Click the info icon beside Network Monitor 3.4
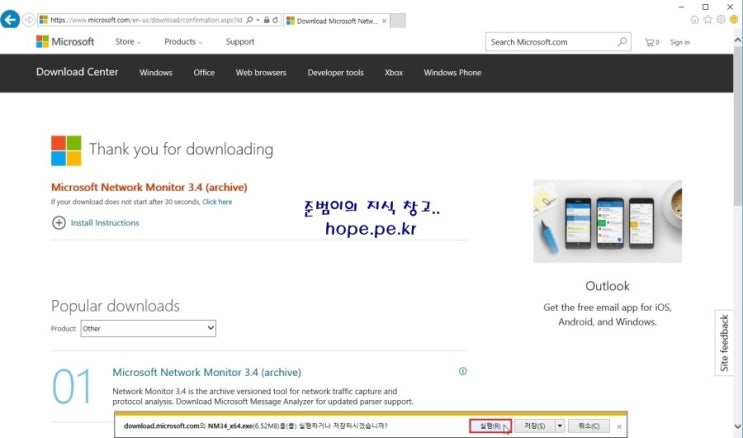743x438 pixels. pos(462,371)
